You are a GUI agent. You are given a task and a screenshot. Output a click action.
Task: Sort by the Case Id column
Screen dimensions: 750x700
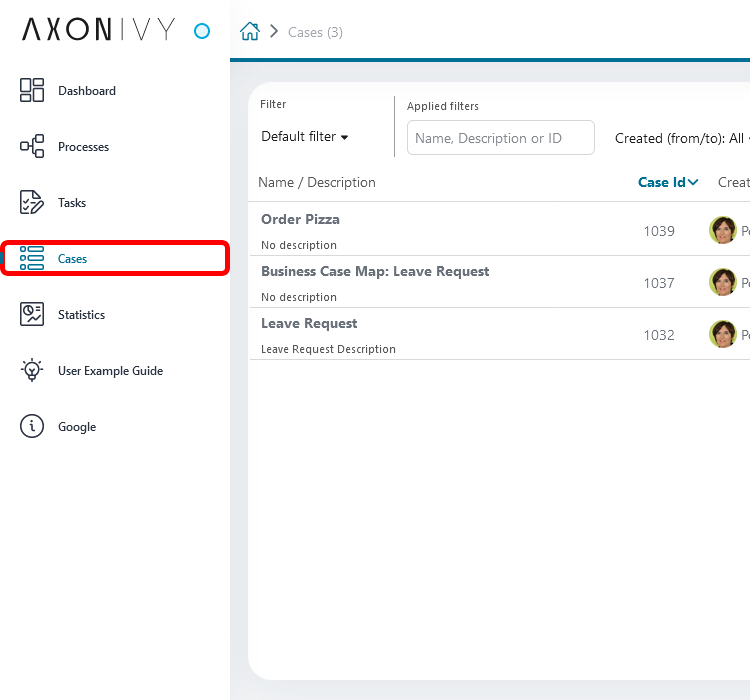[x=668, y=182]
